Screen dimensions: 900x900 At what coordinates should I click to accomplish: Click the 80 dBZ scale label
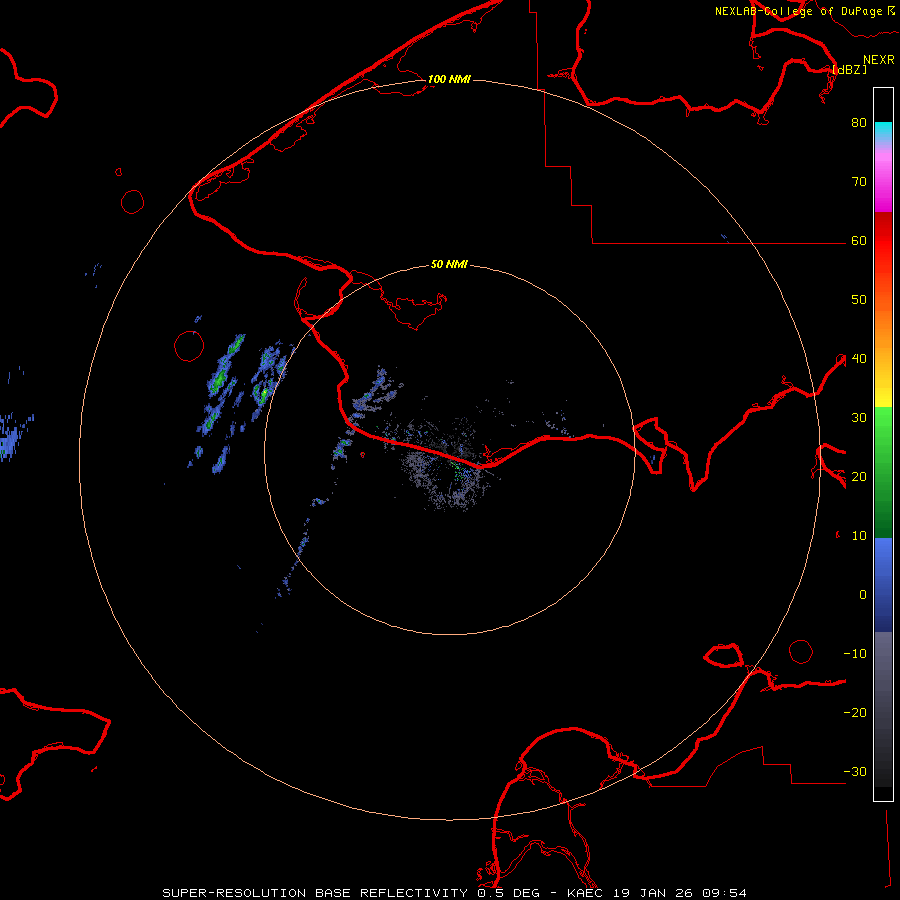[x=859, y=122]
